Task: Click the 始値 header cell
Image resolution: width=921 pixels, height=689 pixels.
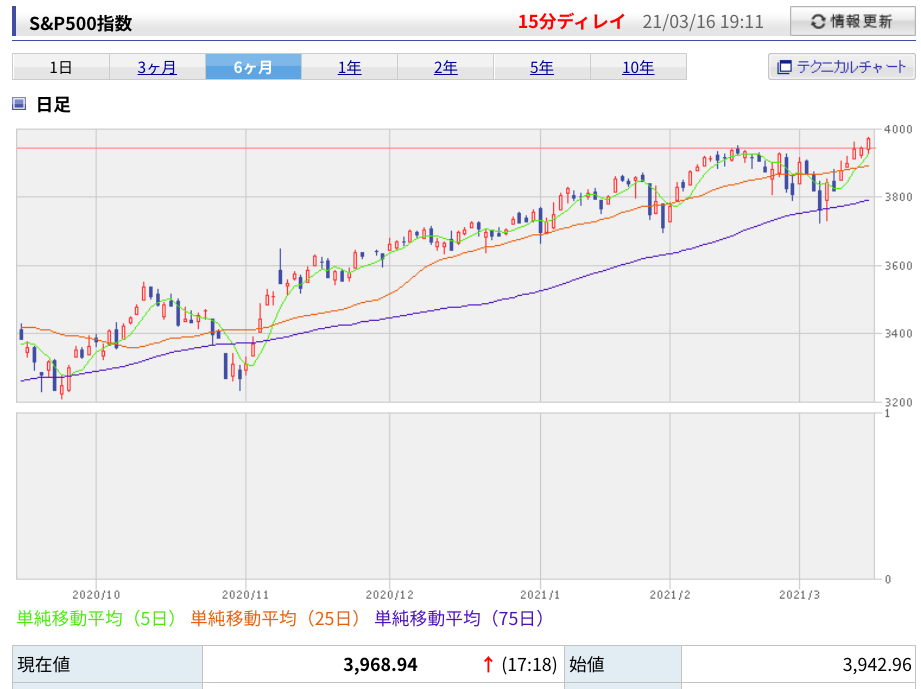Action: (623, 664)
